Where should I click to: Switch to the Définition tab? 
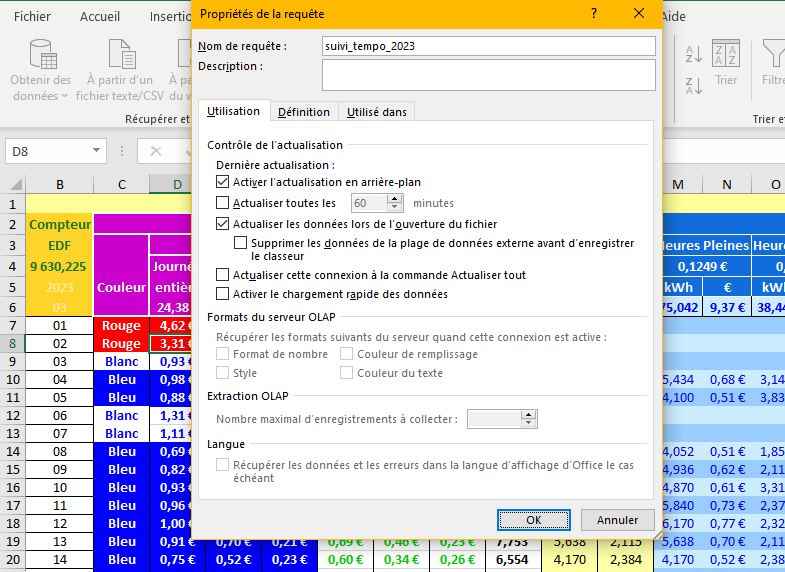tap(303, 112)
